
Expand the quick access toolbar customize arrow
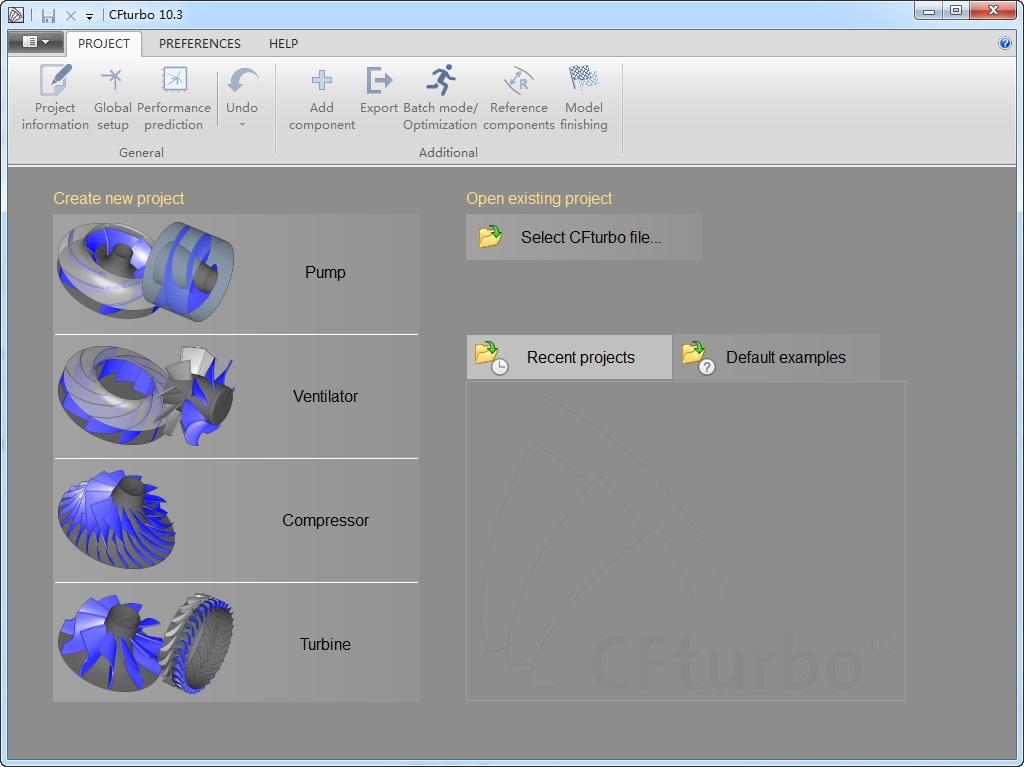[x=89, y=16]
